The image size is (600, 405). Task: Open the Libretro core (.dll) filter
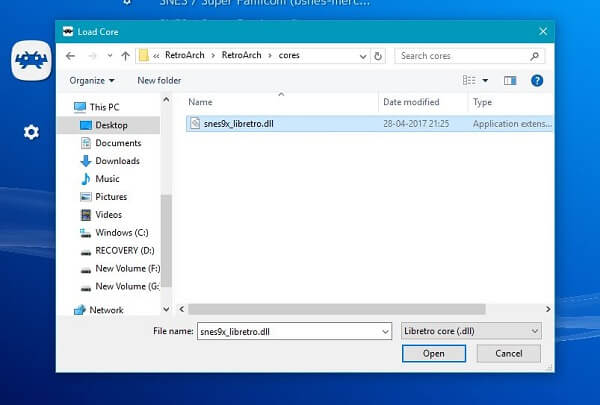471,331
